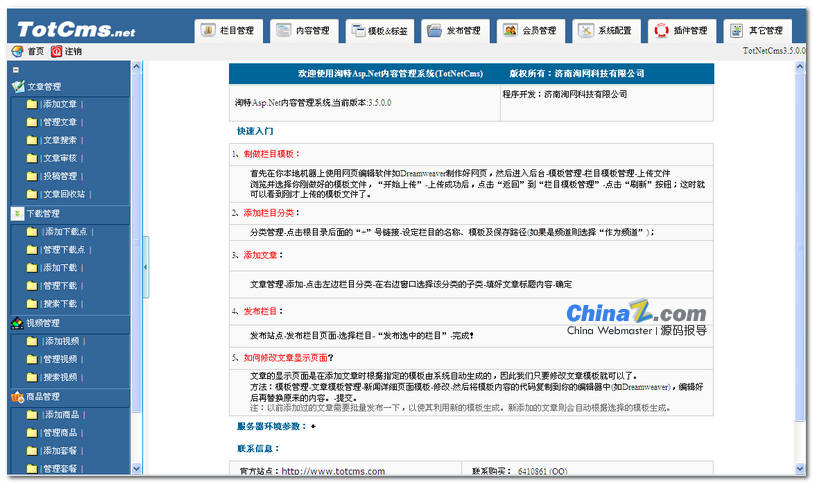Open 添加文章 in sidebar
The image size is (813, 483).
(60, 104)
